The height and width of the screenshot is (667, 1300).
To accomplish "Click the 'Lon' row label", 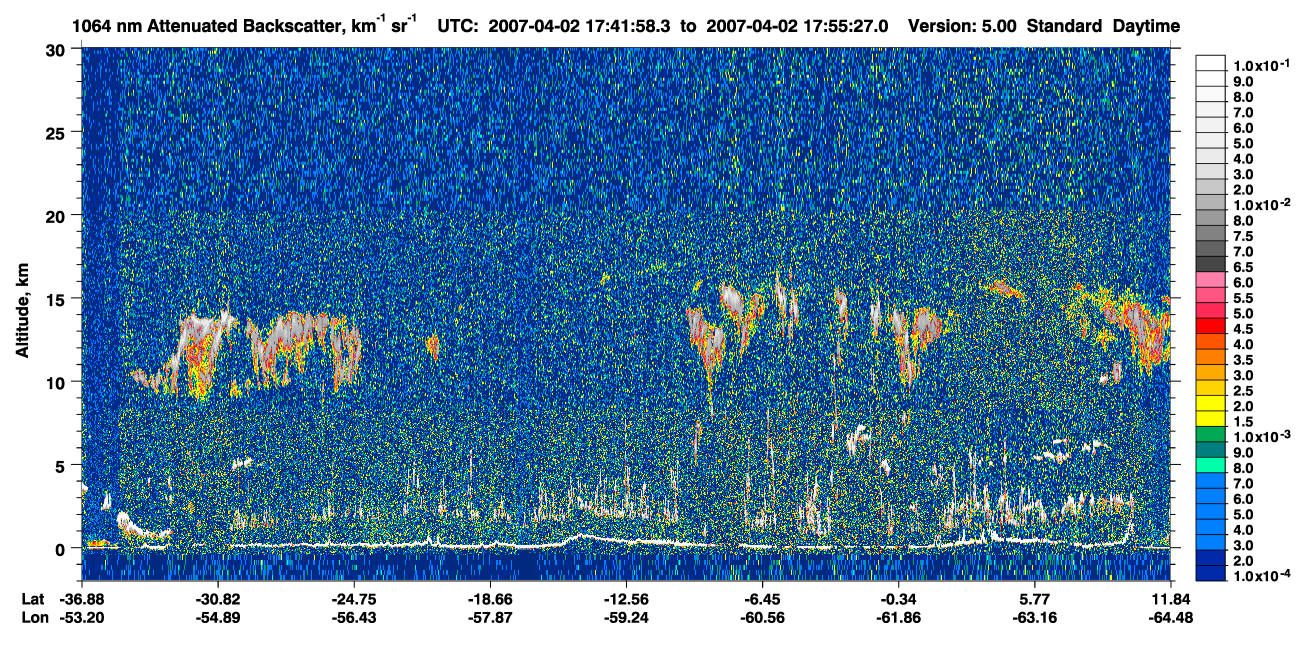I will coord(33,617).
